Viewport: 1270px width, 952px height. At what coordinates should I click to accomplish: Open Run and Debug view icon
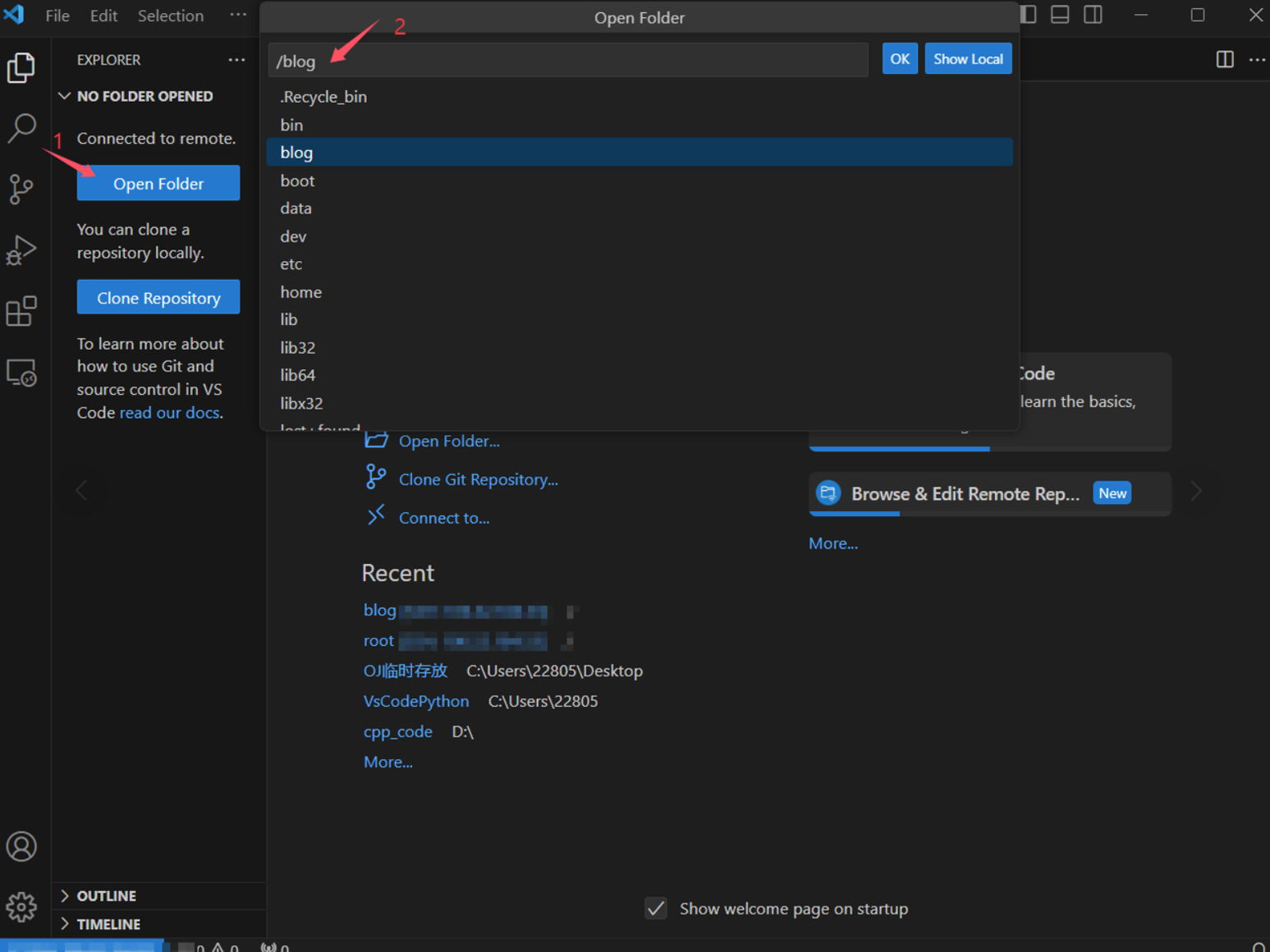[21, 250]
